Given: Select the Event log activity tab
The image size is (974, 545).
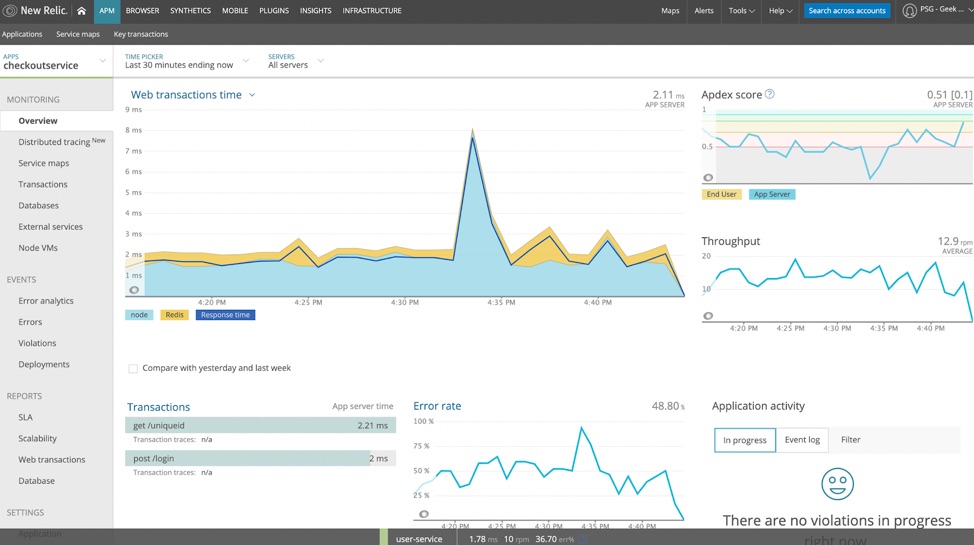Looking at the screenshot, I should click(802, 440).
